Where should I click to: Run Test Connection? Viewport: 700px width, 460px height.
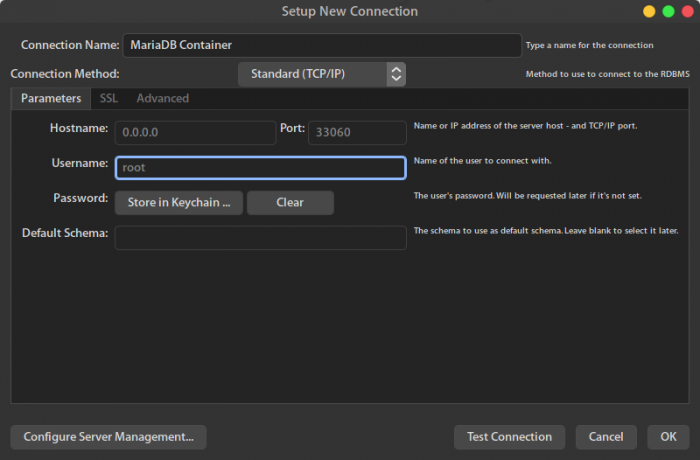(509, 437)
